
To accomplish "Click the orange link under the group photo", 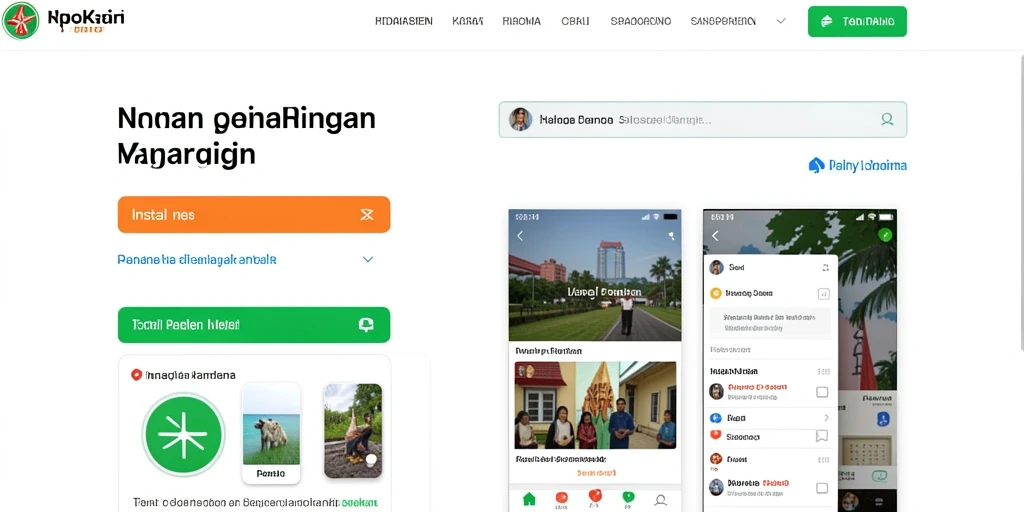I will pos(596,472).
